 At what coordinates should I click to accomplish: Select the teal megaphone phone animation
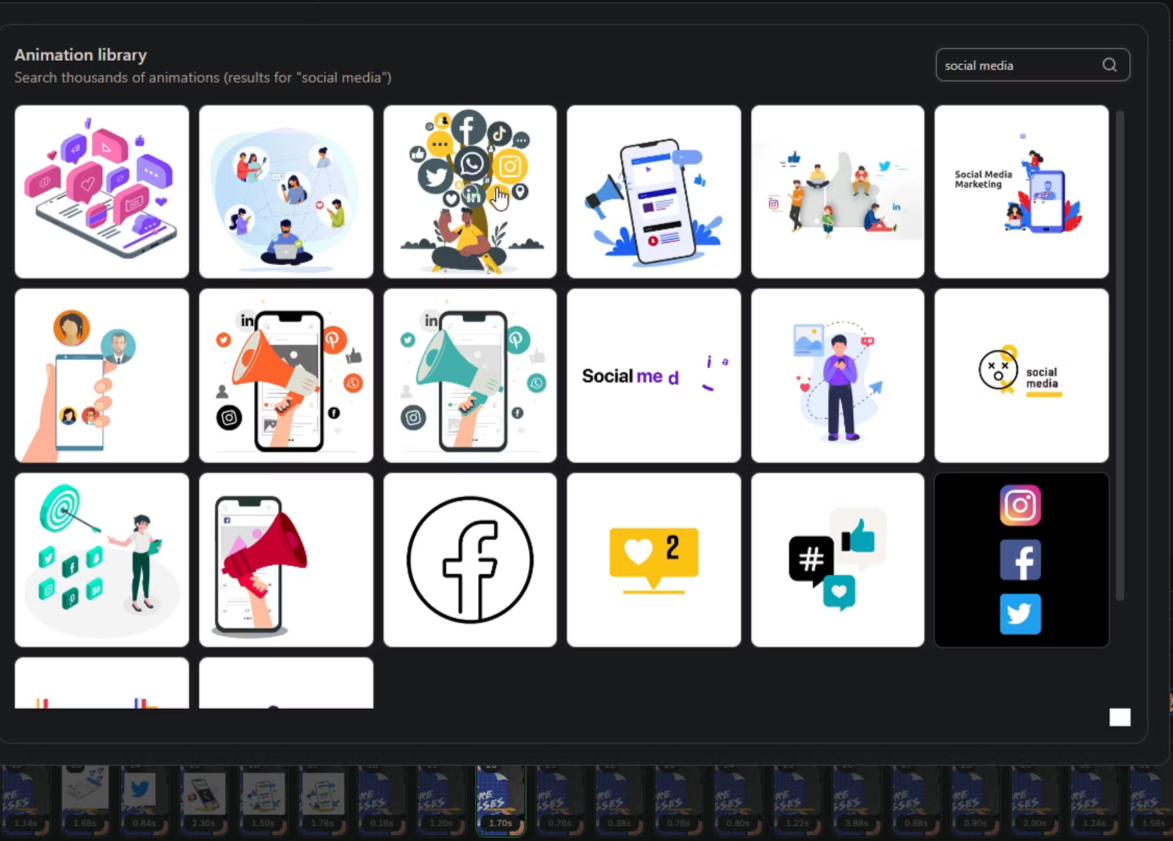tap(470, 376)
